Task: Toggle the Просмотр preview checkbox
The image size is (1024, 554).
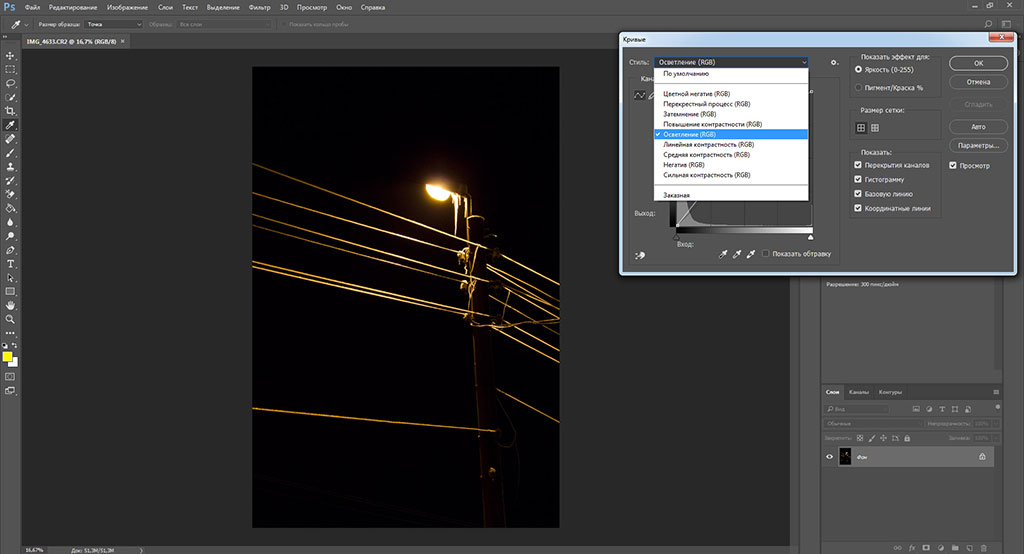Action: click(953, 165)
